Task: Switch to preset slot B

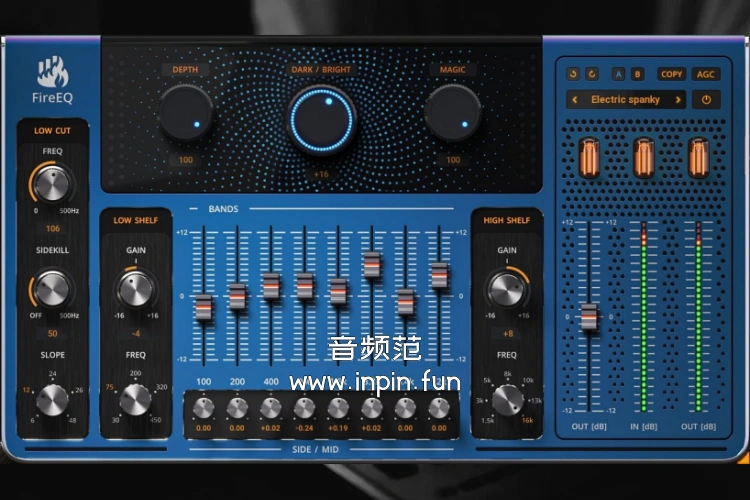Action: pyautogui.click(x=637, y=74)
